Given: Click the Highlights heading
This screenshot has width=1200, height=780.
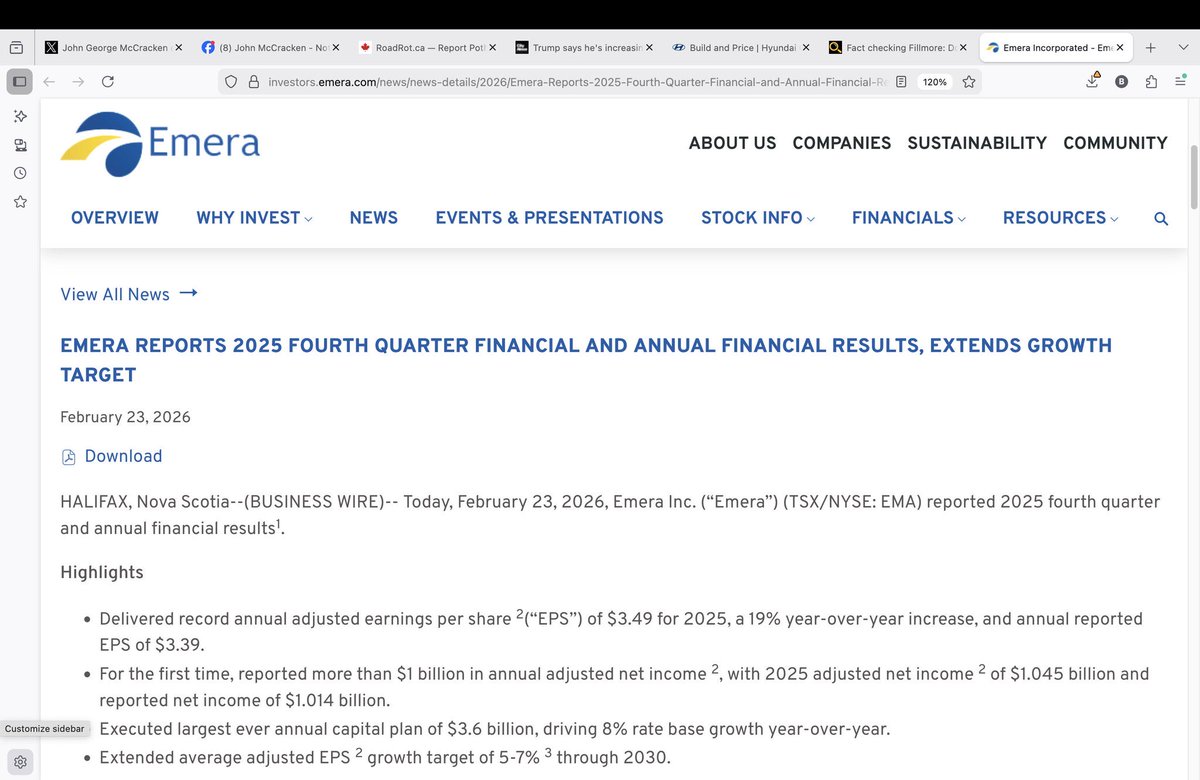Looking at the screenshot, I should click(101, 572).
